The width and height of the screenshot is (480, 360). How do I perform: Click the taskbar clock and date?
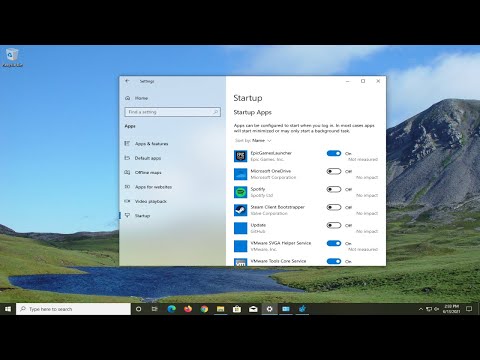pos(451,309)
